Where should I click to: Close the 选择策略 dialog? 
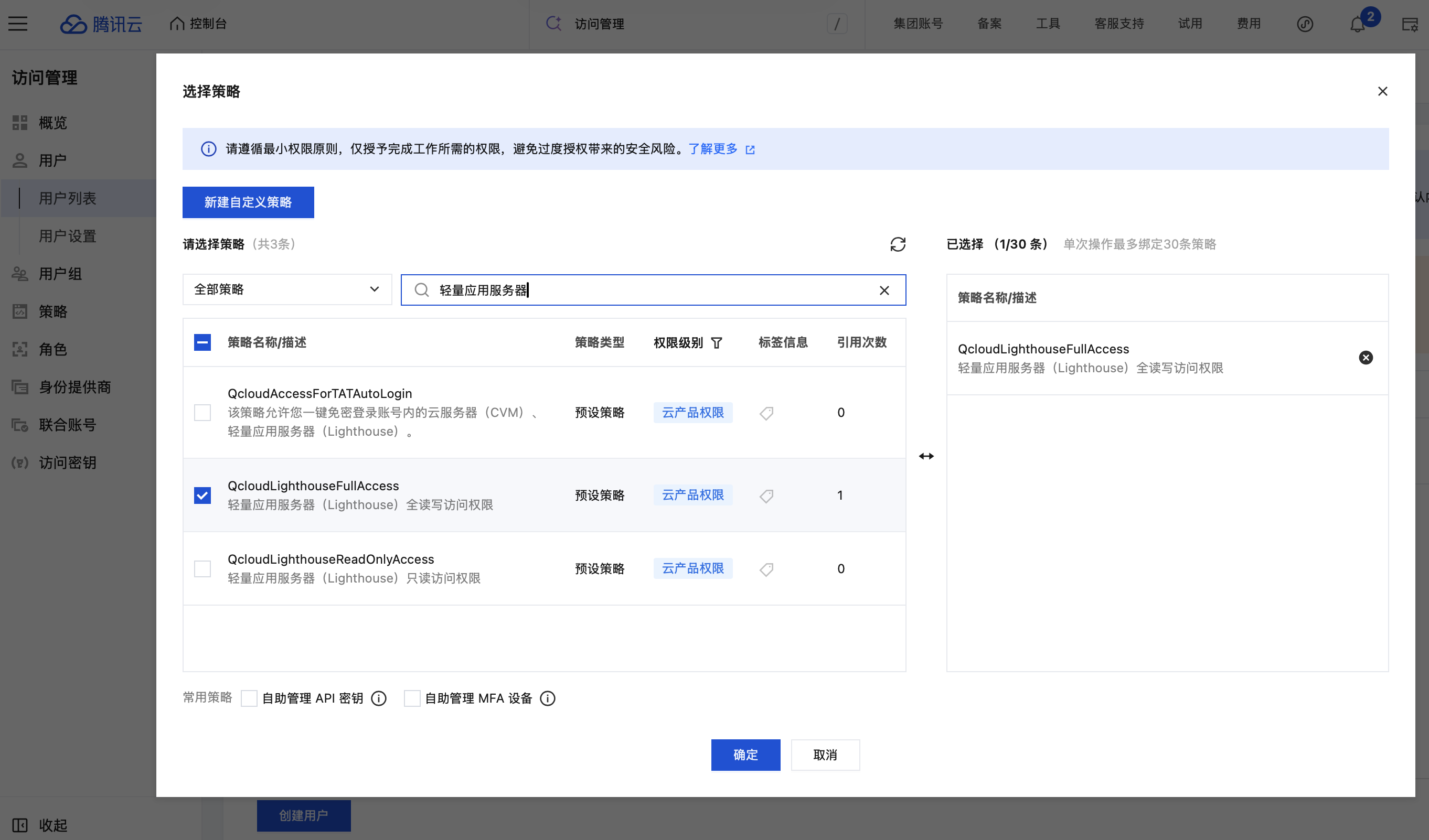(1382, 91)
